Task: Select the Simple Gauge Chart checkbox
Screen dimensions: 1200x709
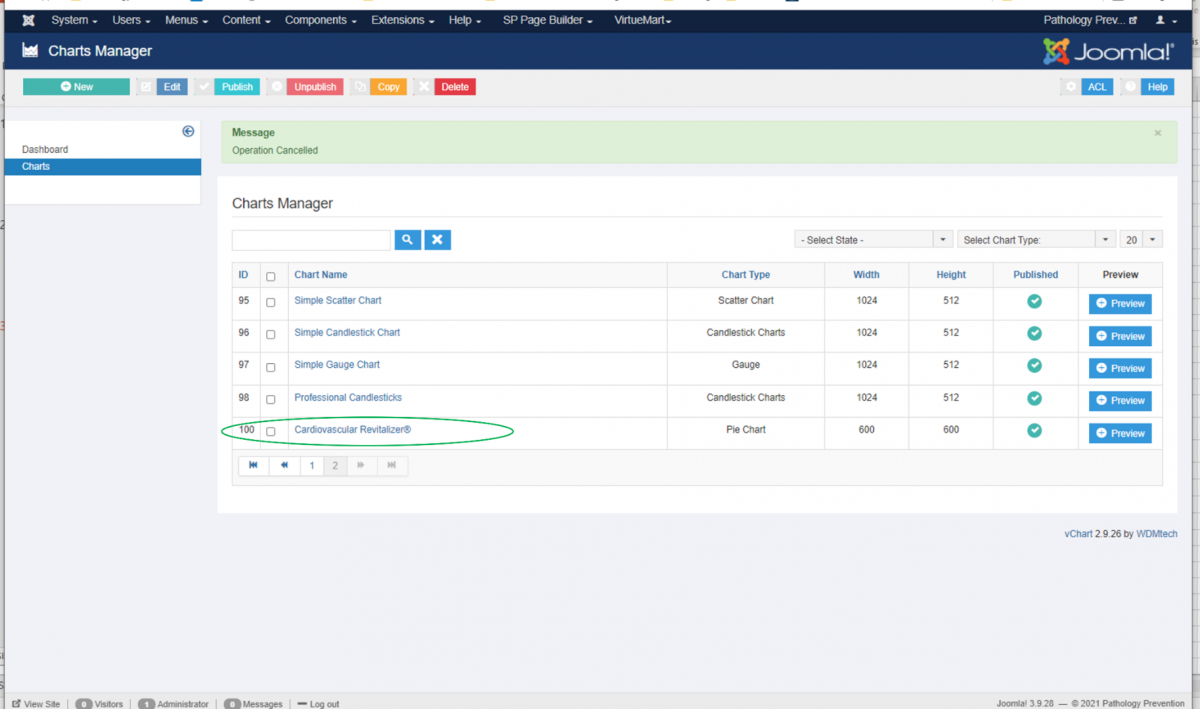Action: (271, 366)
